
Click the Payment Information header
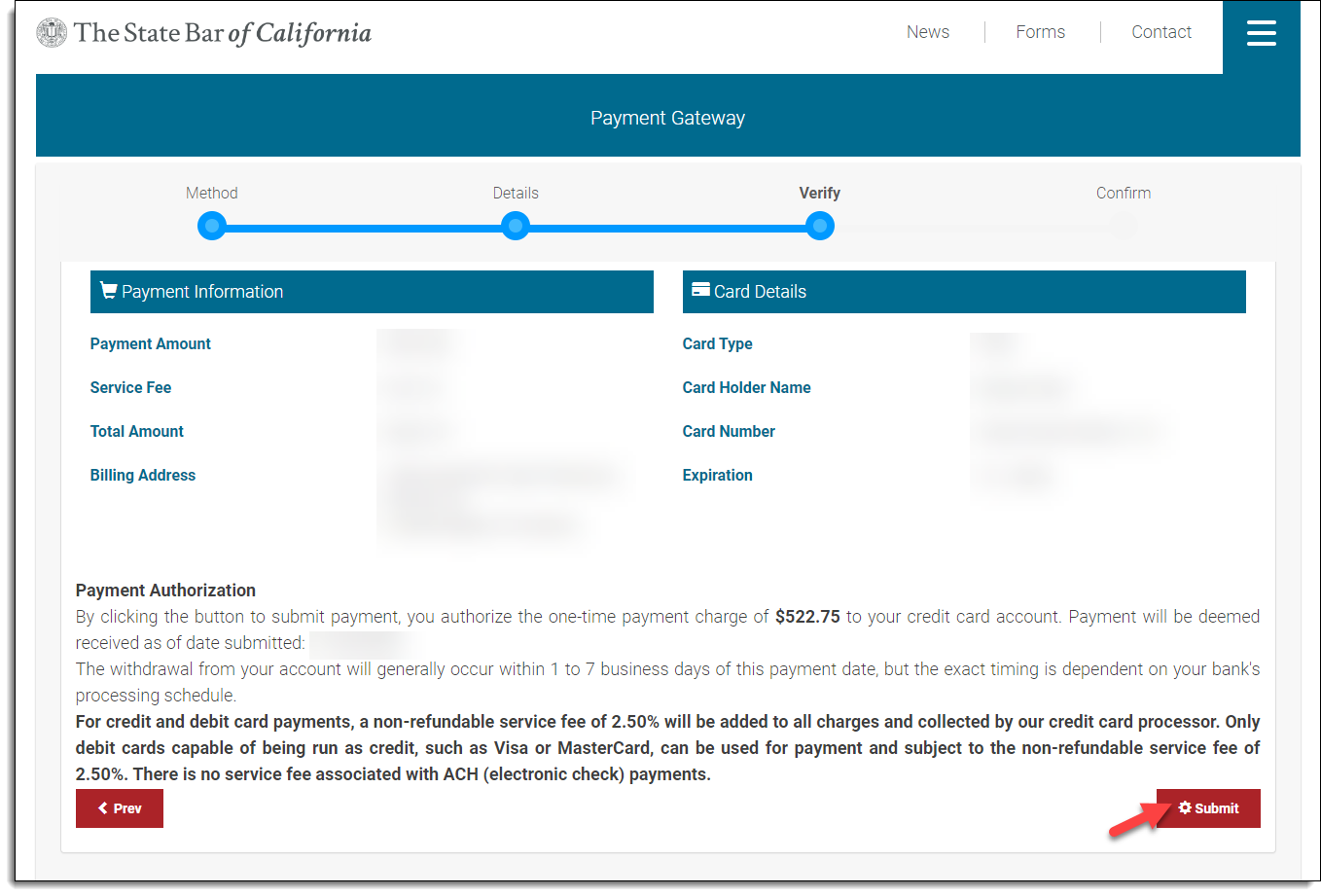(202, 292)
